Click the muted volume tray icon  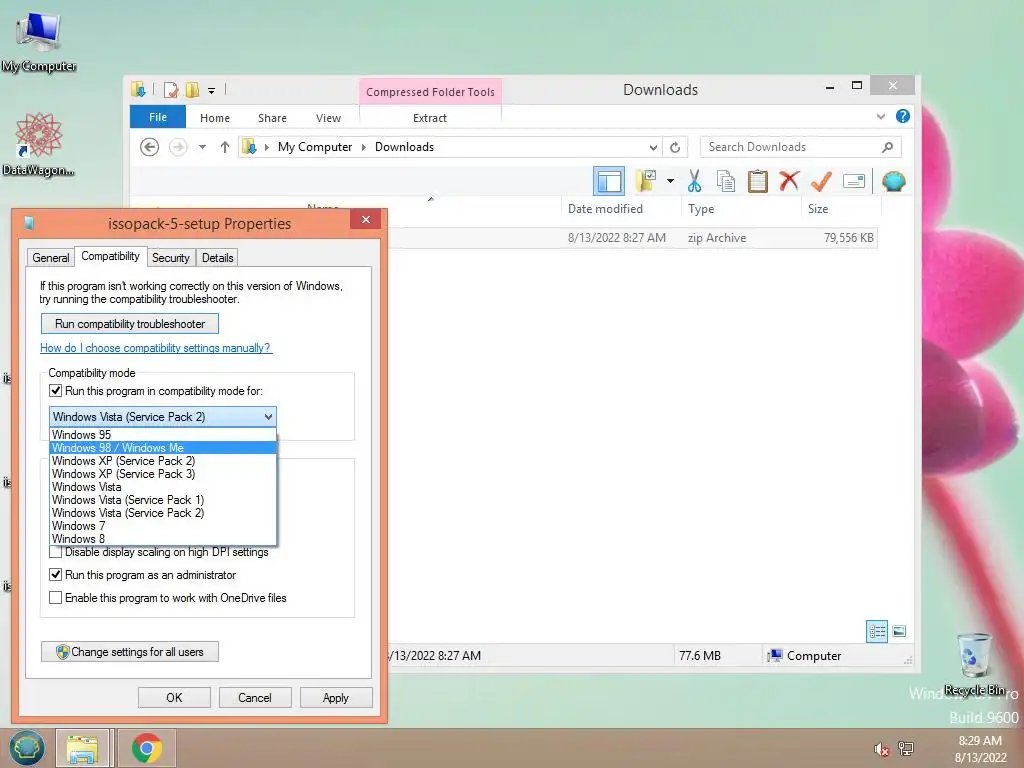(882, 749)
